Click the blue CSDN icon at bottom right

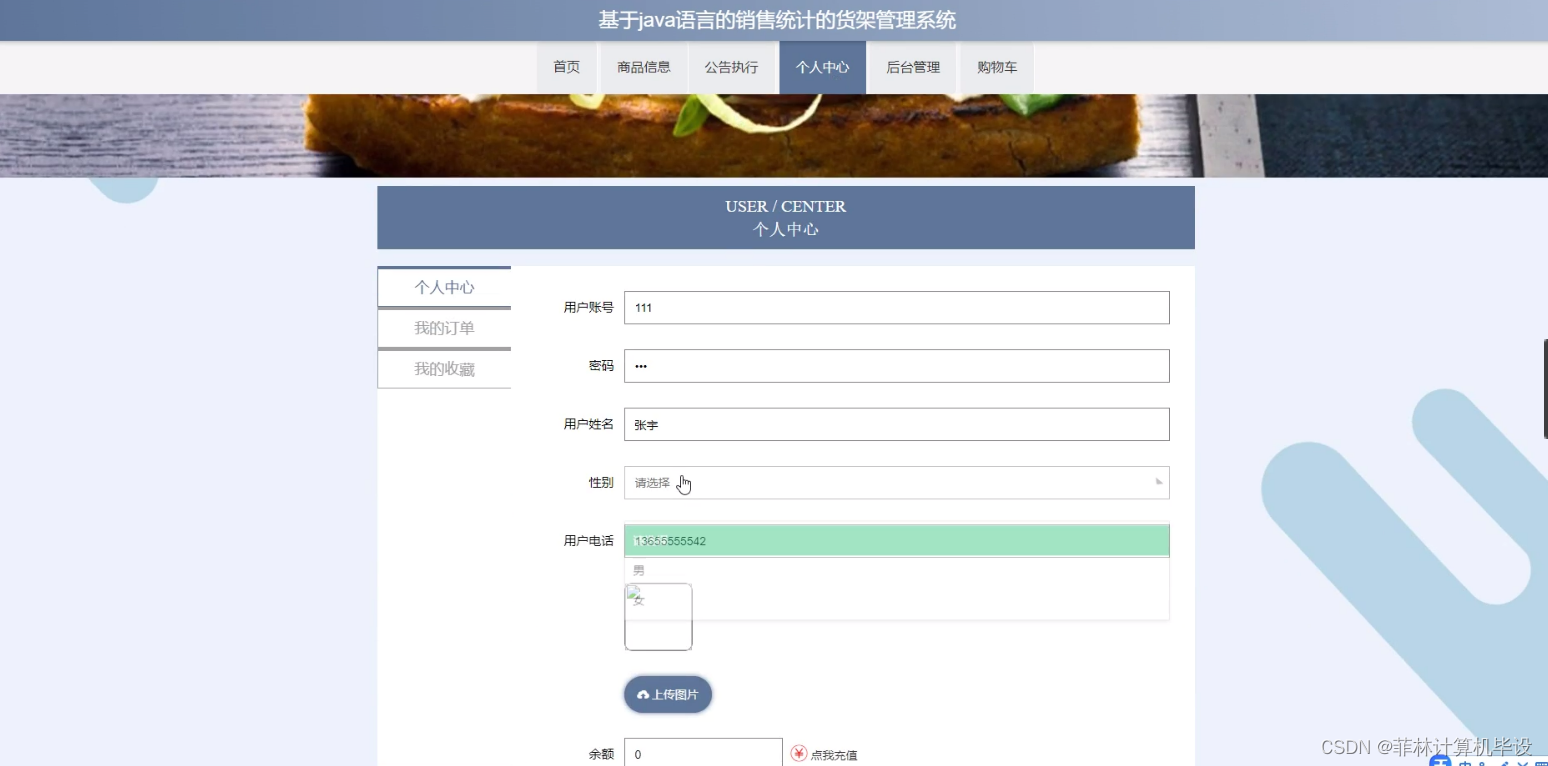[1440, 763]
